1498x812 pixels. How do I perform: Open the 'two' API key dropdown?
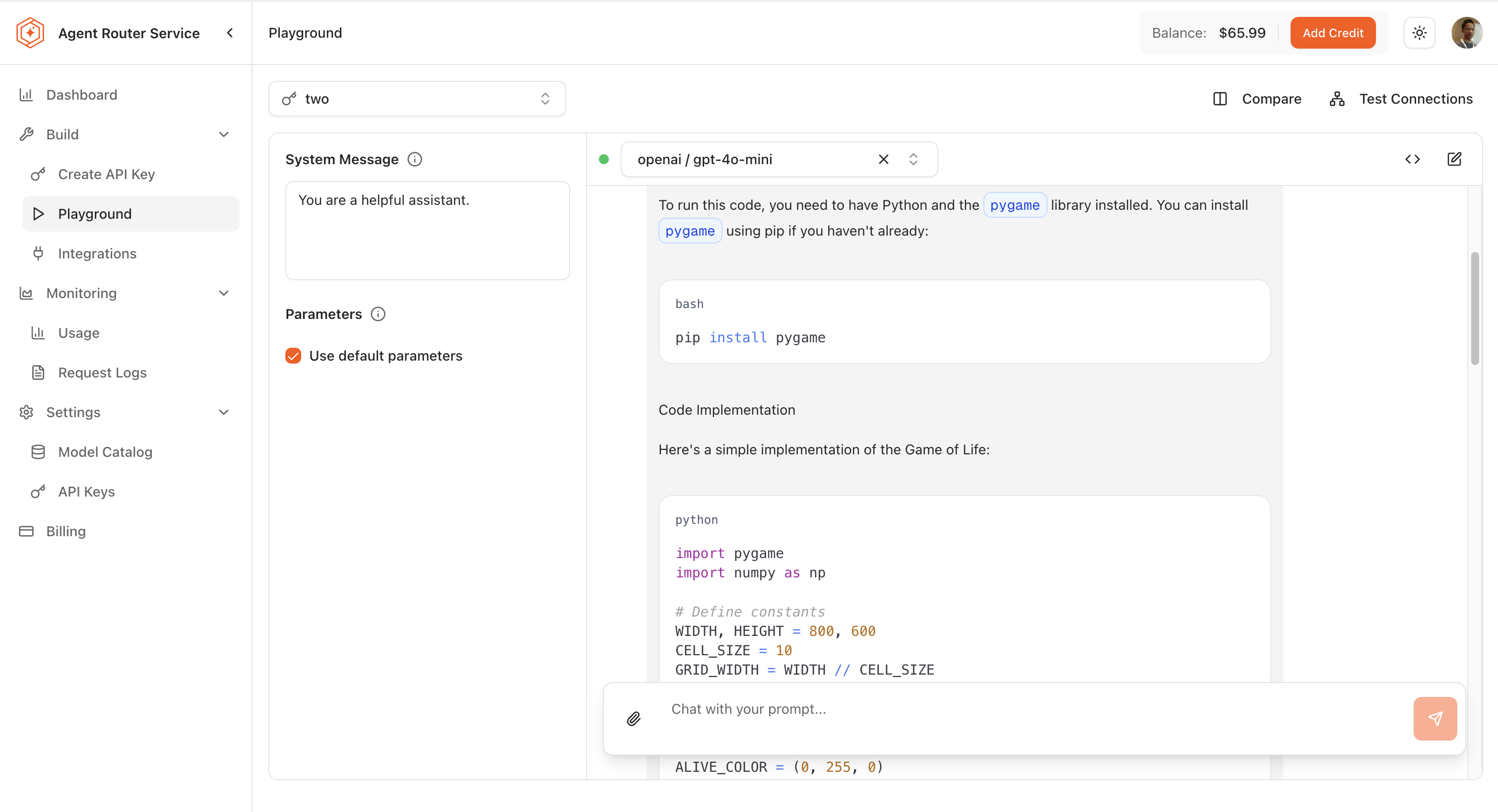417,99
